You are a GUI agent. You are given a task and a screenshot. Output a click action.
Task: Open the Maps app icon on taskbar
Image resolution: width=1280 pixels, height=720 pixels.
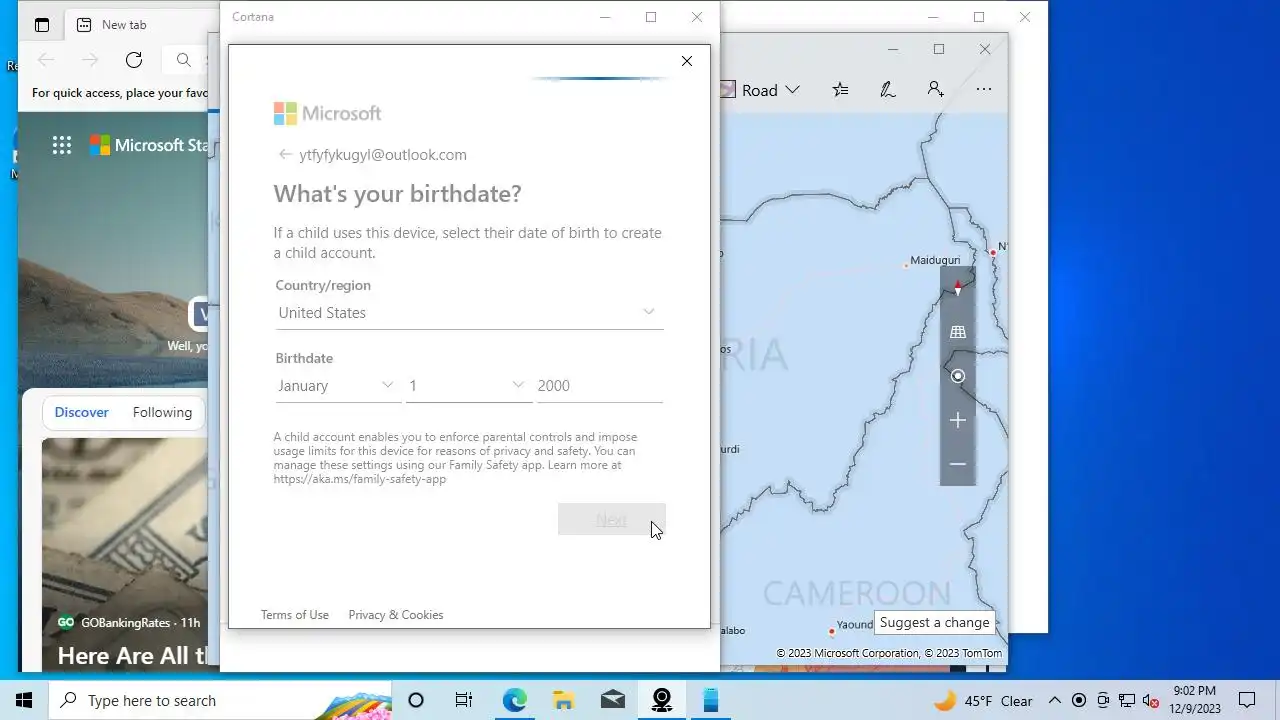point(662,700)
